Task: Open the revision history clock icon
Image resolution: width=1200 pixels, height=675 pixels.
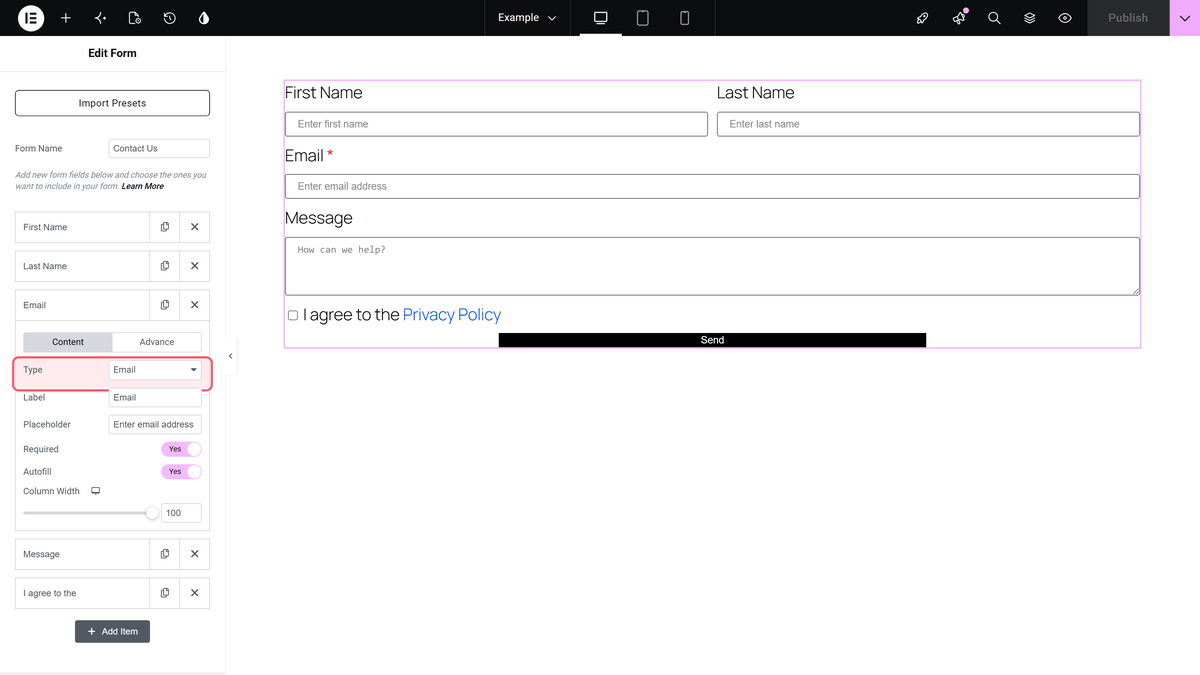Action: coord(170,18)
